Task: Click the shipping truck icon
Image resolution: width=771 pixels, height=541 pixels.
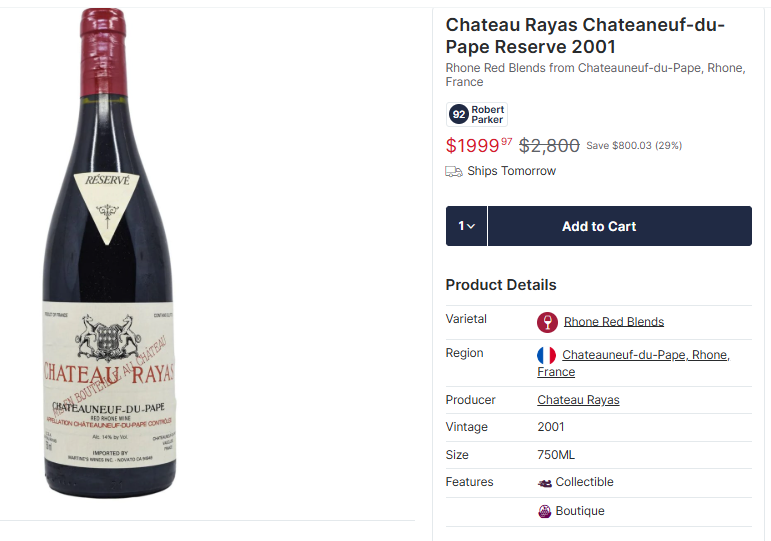Action: (x=454, y=172)
